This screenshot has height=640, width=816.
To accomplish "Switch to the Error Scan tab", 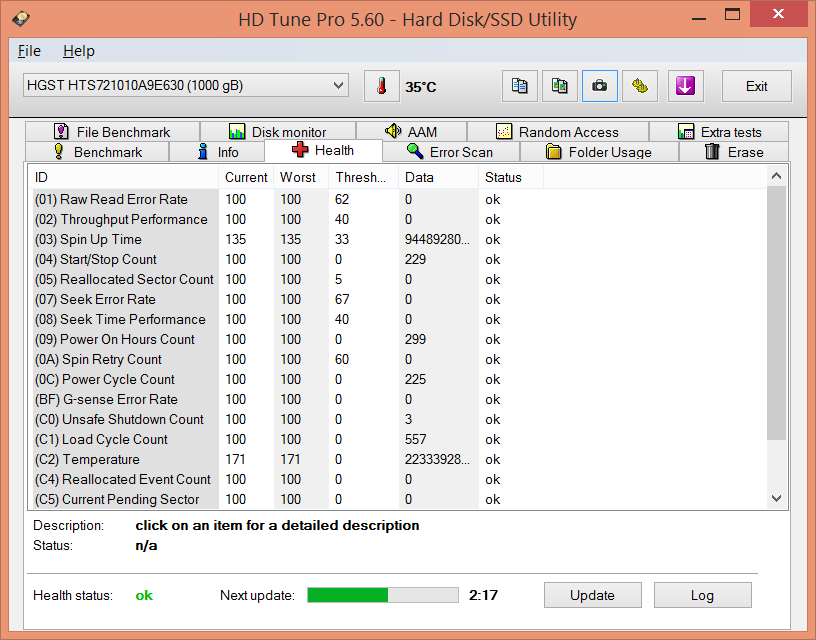I will click(451, 152).
